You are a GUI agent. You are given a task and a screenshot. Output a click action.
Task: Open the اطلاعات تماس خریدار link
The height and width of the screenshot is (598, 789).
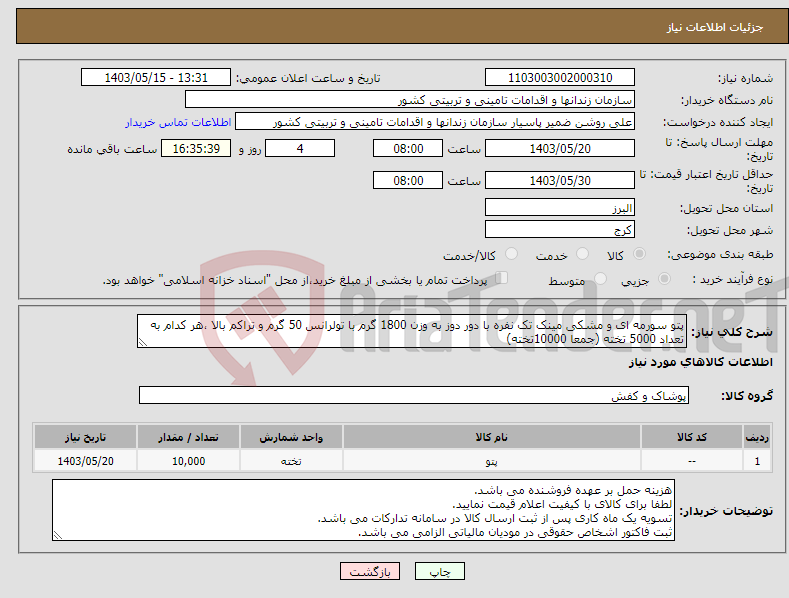click(x=178, y=122)
